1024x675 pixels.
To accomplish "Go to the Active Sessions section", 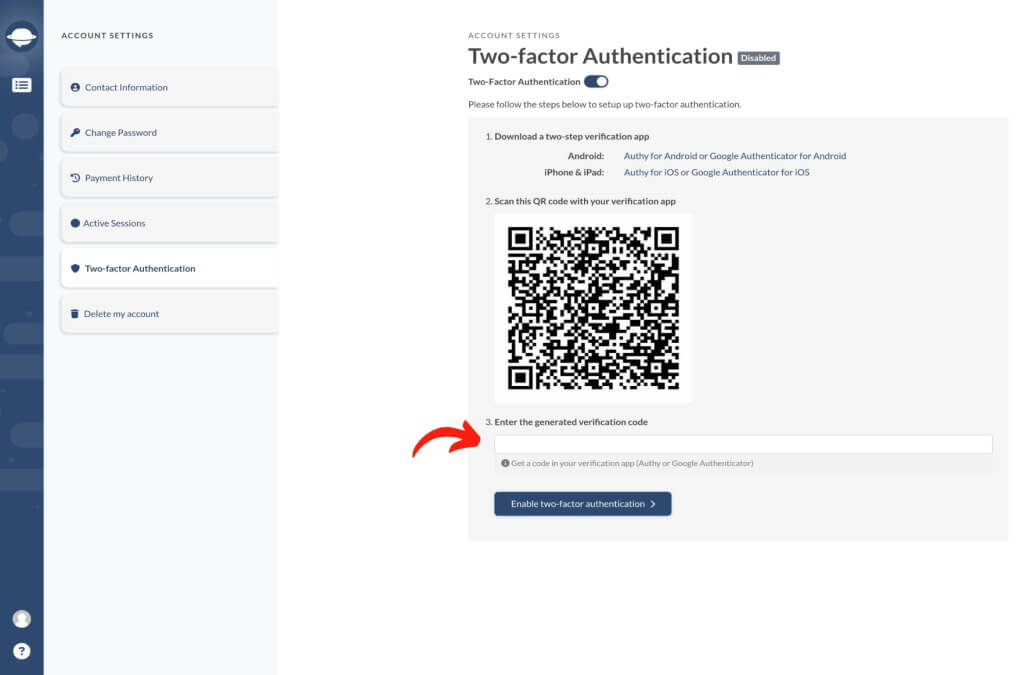I will [170, 223].
